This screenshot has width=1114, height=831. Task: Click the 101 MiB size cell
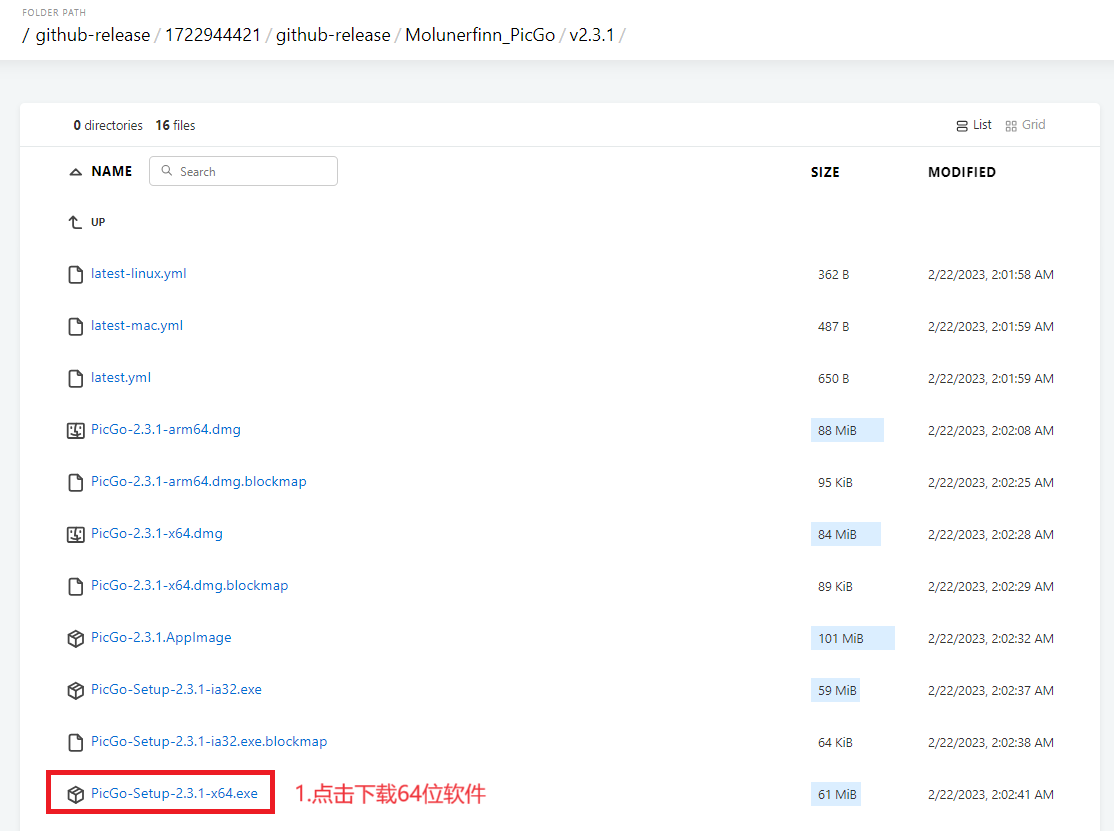point(853,638)
